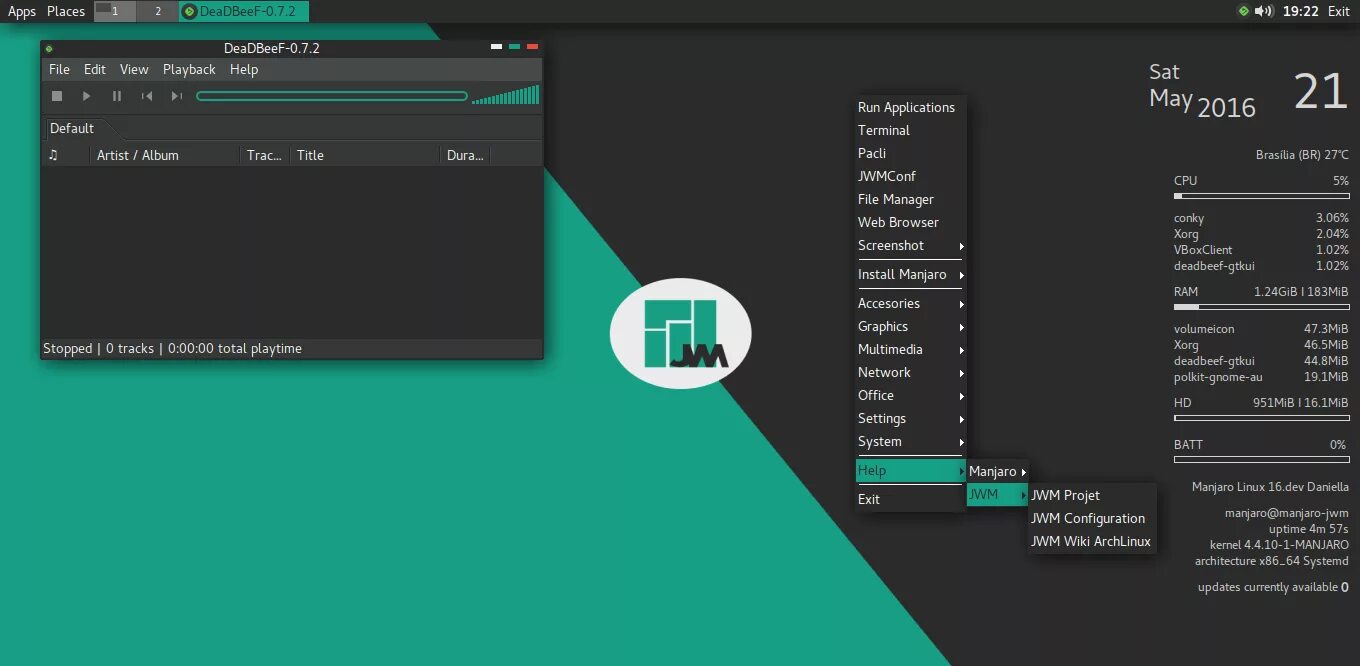Click the Title column header
The height and width of the screenshot is (666, 1360).
pos(366,155)
